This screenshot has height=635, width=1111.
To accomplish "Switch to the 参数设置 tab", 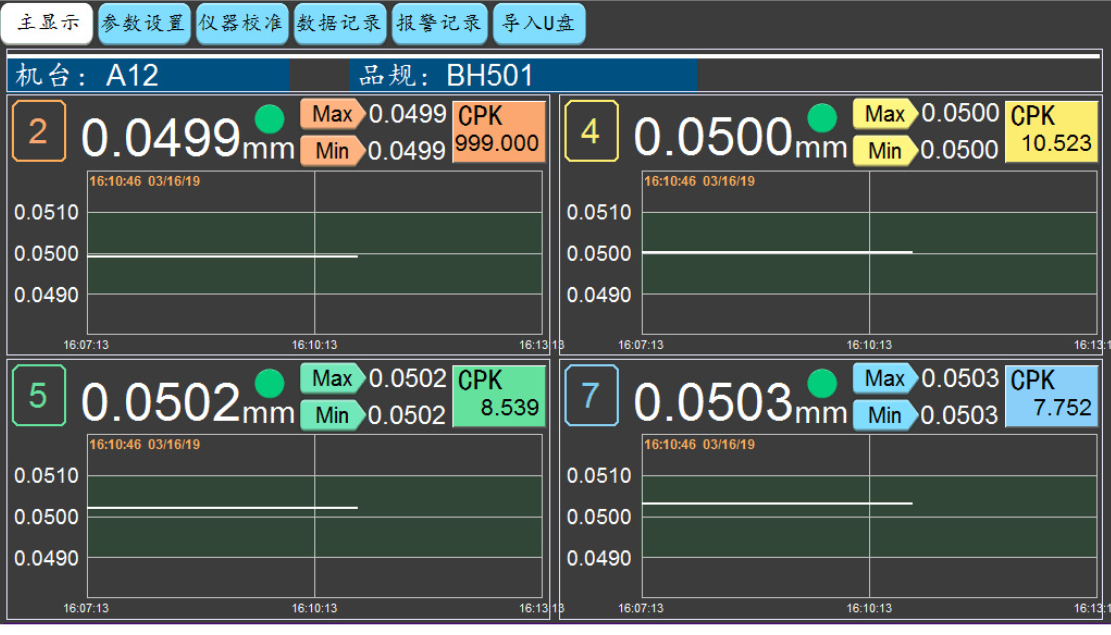I will pyautogui.click(x=144, y=24).
